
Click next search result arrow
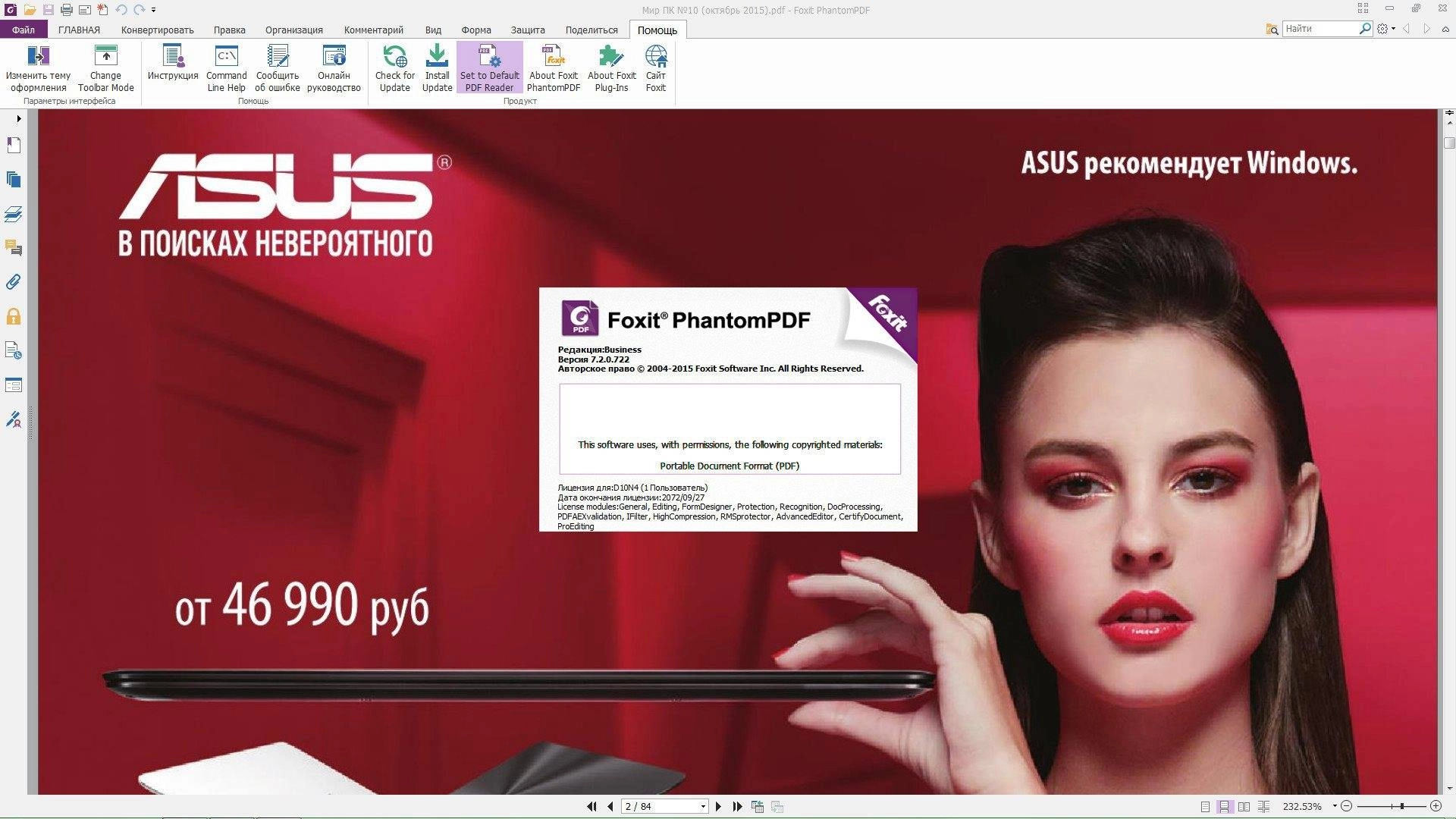1426,29
